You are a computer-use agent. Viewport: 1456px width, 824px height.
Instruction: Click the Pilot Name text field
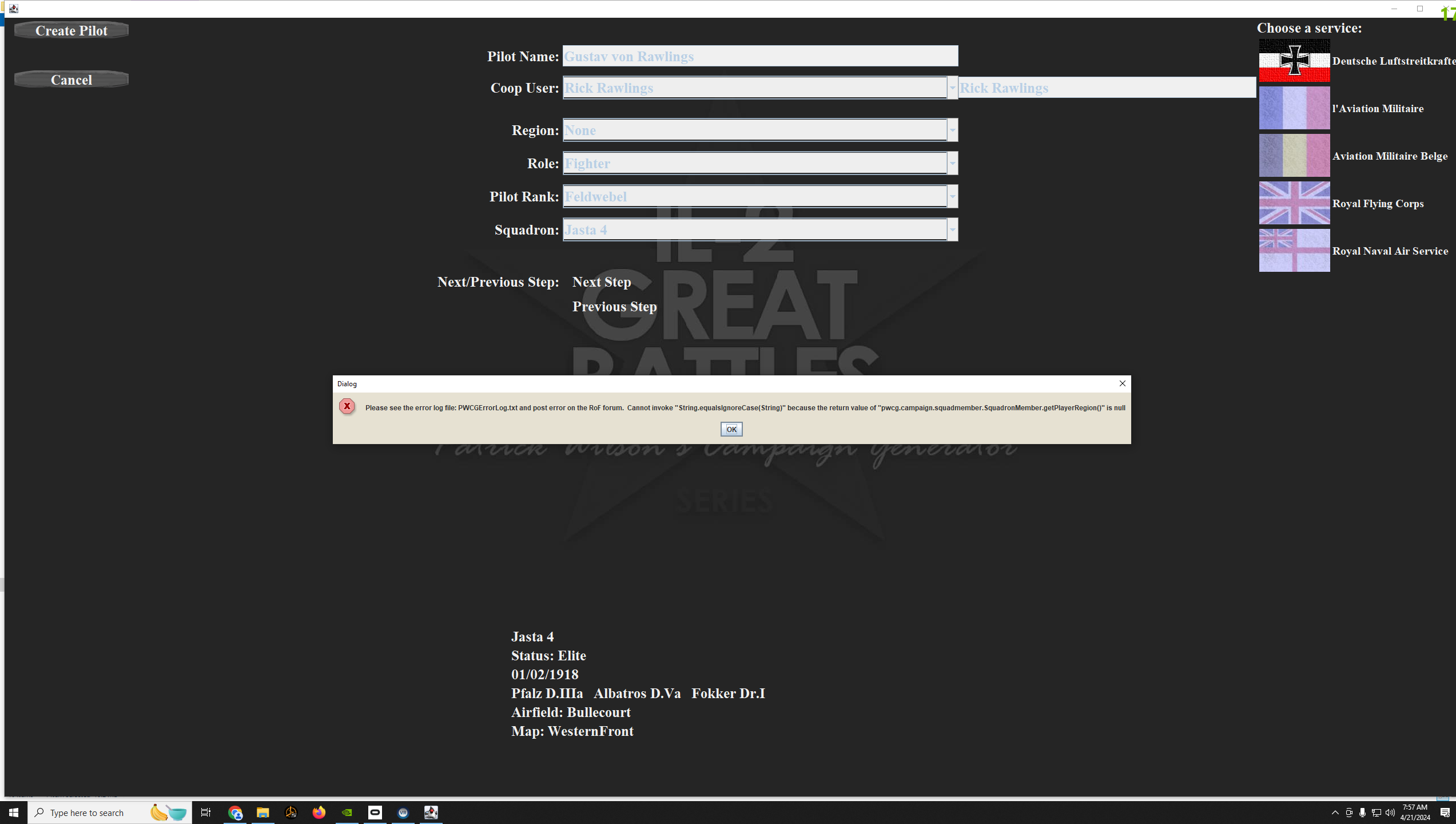(x=759, y=57)
